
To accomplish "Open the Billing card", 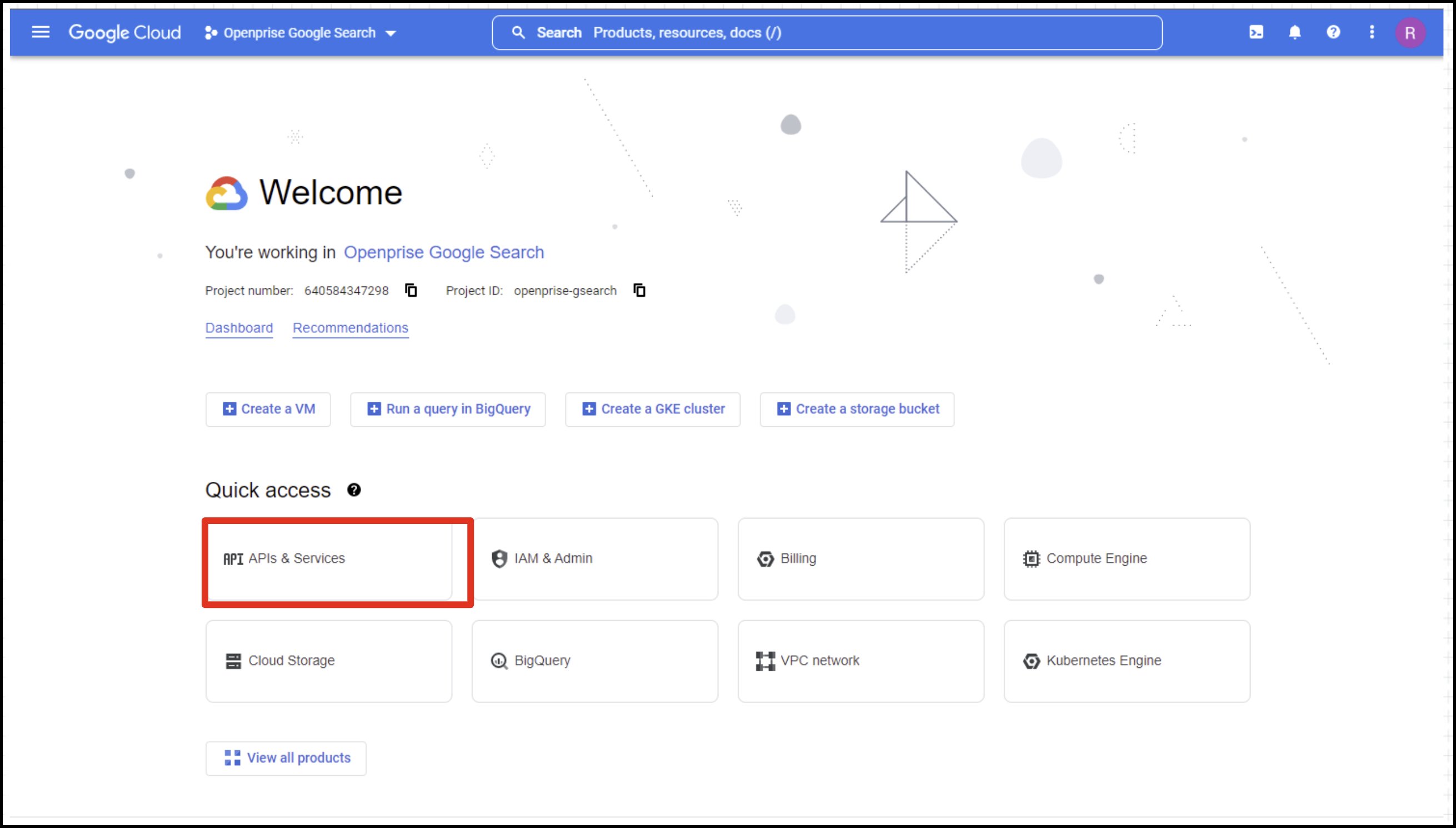I will pos(861,558).
